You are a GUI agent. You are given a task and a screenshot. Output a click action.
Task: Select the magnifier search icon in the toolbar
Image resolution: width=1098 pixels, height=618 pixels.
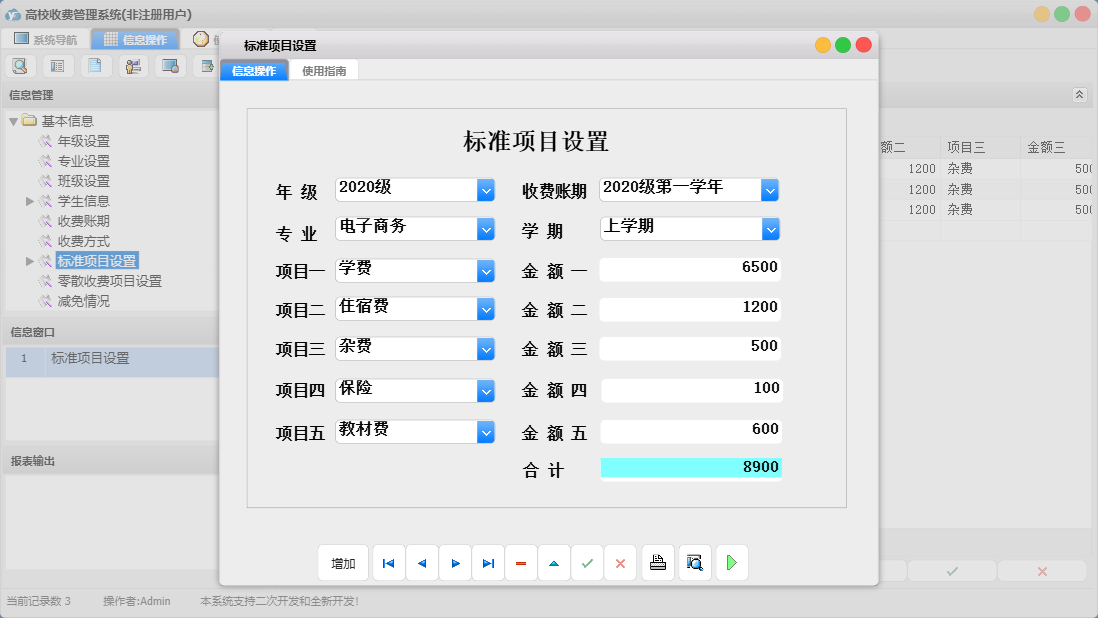20,65
